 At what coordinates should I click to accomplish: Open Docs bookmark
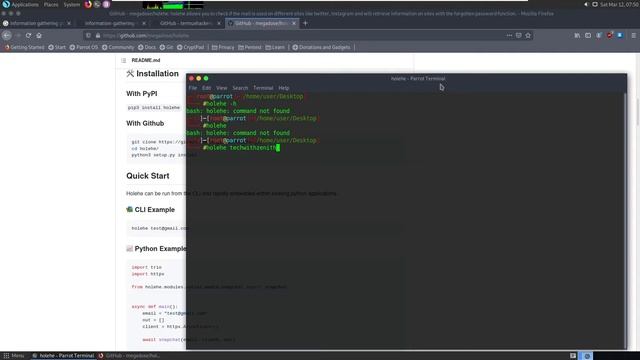[147, 47]
